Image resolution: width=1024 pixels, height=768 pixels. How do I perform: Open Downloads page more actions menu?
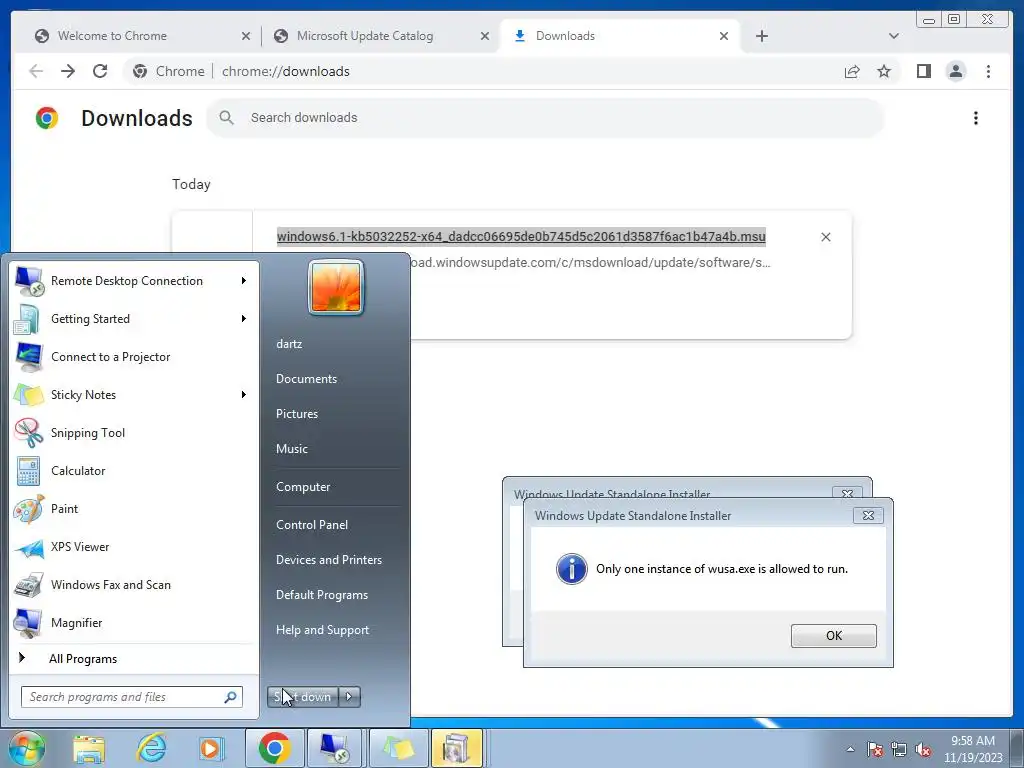(976, 118)
